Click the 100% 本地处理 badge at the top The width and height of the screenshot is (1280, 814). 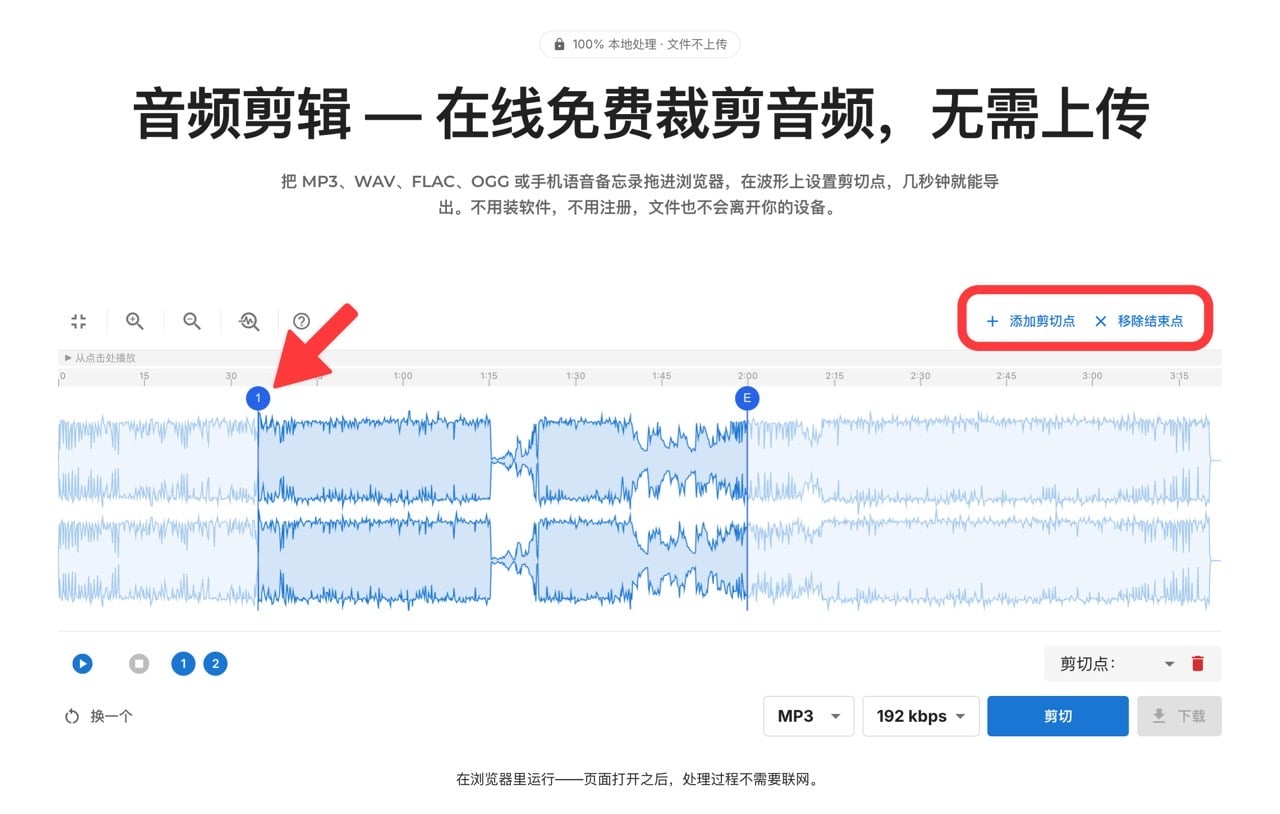pyautogui.click(x=640, y=44)
